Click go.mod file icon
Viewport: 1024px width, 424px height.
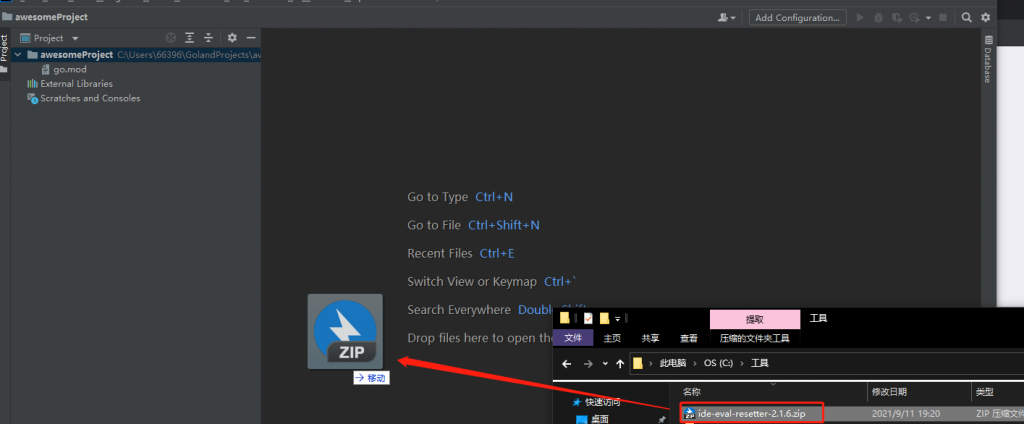(x=46, y=69)
